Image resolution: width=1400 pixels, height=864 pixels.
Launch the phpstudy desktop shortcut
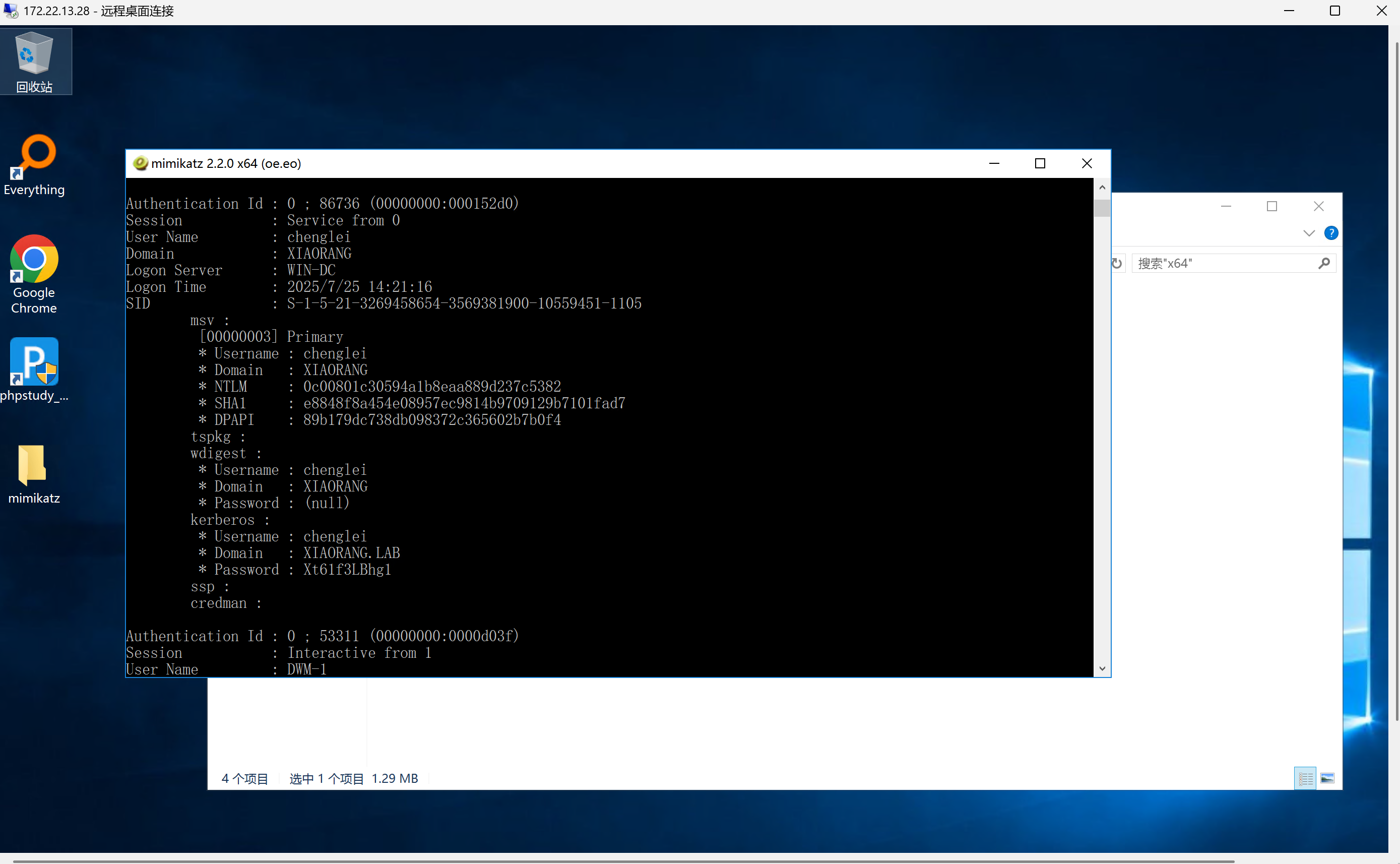[x=34, y=369]
